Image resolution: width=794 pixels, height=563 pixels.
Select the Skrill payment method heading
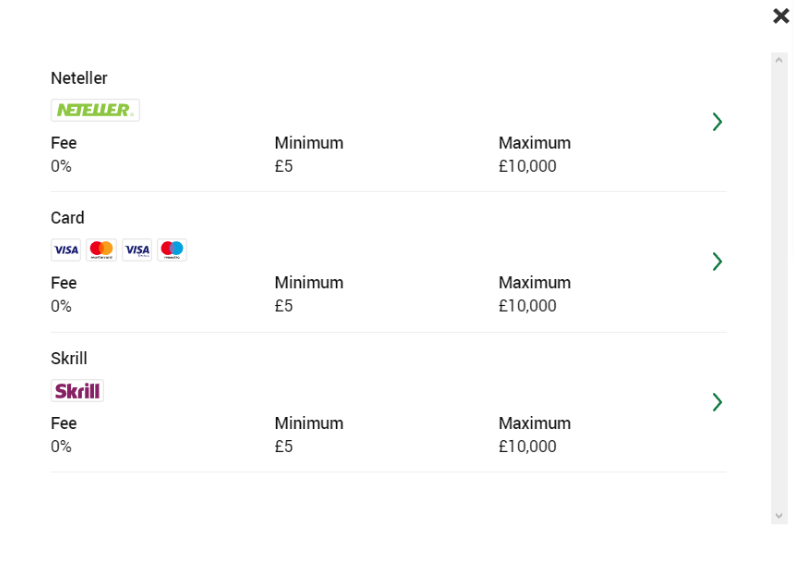point(69,358)
